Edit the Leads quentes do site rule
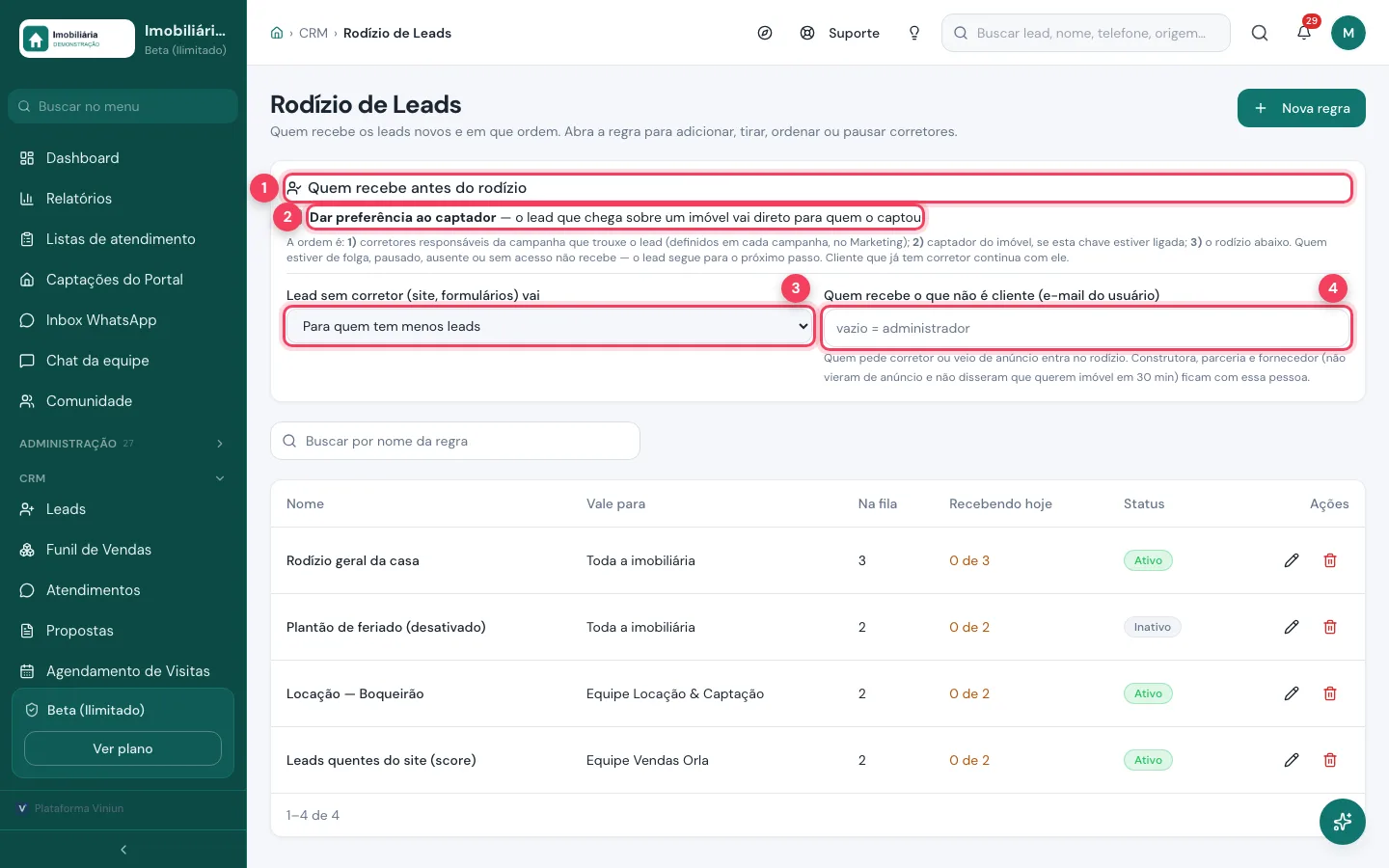Screen dimensions: 1389x868 click(x=1292, y=760)
